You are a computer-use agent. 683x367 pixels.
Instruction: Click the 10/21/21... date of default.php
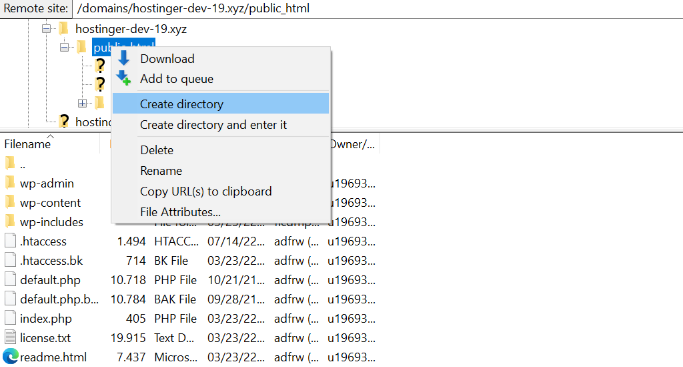[x=236, y=279]
